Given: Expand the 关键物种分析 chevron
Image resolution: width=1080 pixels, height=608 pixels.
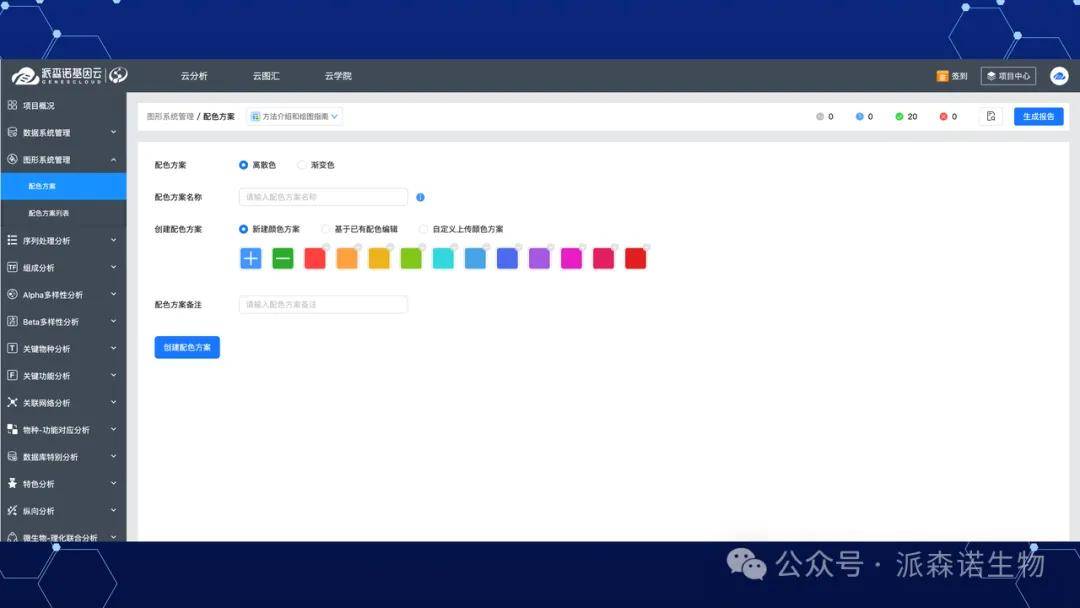Looking at the screenshot, I should (x=114, y=348).
